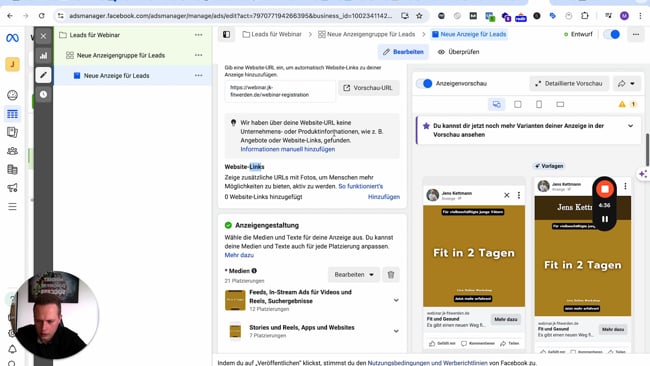Switch to the Bearbeiten tab

[403, 52]
